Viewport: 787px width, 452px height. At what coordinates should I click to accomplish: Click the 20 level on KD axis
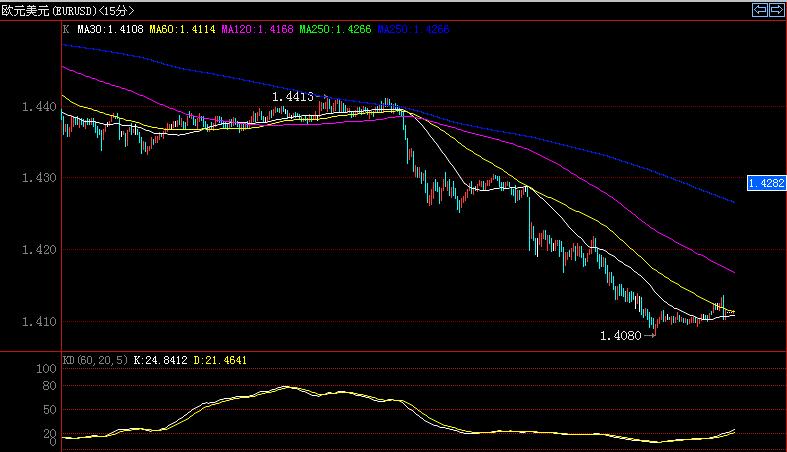coord(49,433)
